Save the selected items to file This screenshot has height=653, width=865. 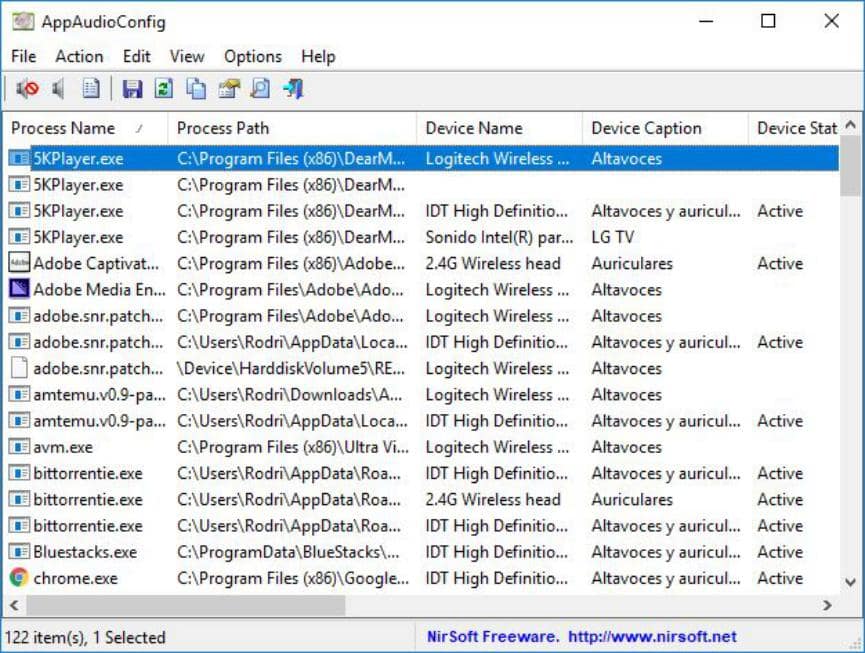click(x=133, y=89)
